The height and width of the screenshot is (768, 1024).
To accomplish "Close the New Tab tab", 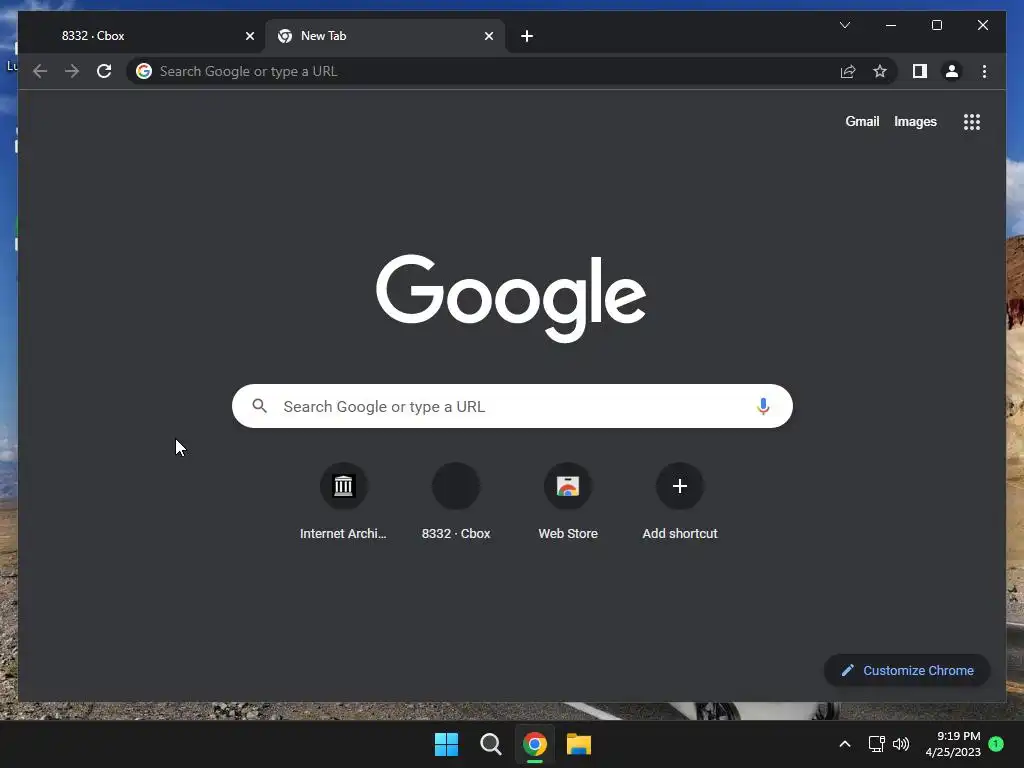I will (488, 36).
